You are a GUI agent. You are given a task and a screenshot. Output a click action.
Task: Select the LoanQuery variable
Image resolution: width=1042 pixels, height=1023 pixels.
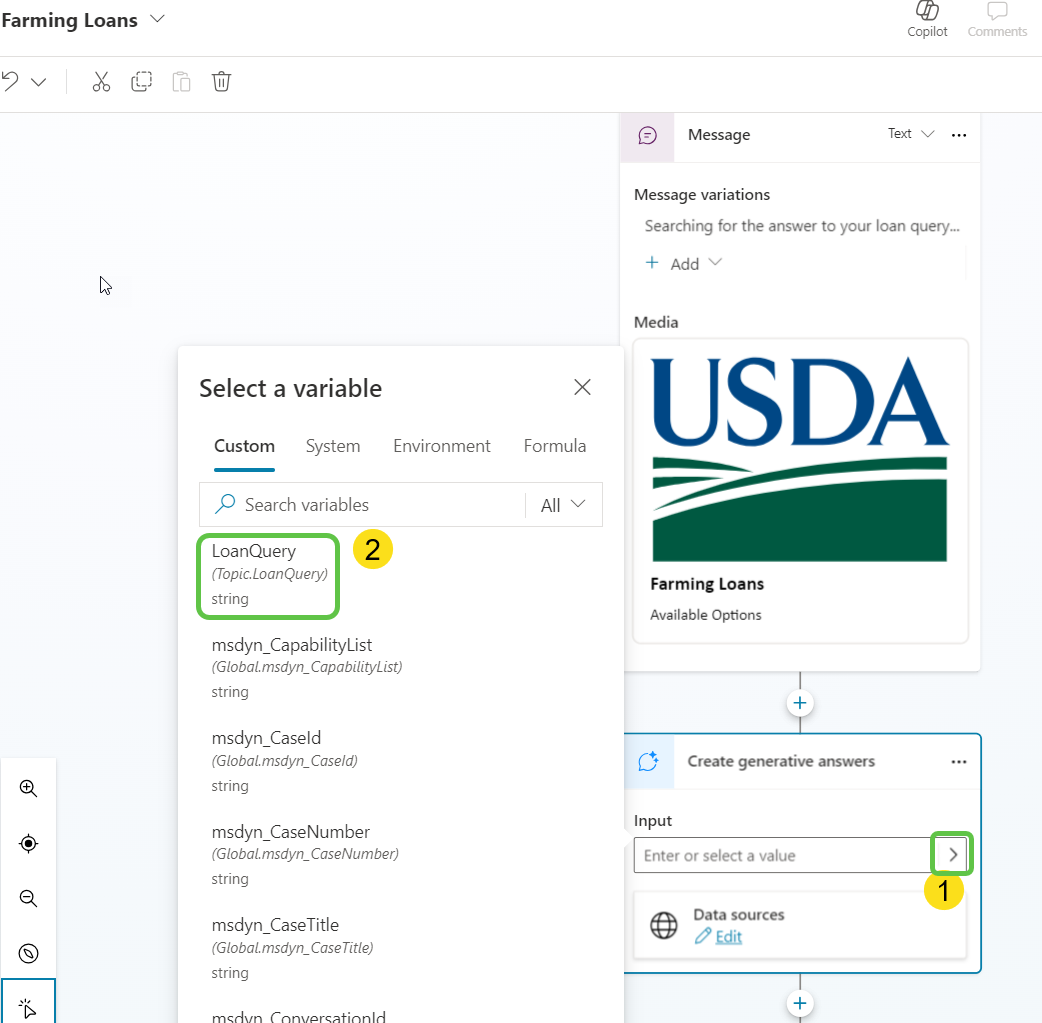(x=268, y=574)
